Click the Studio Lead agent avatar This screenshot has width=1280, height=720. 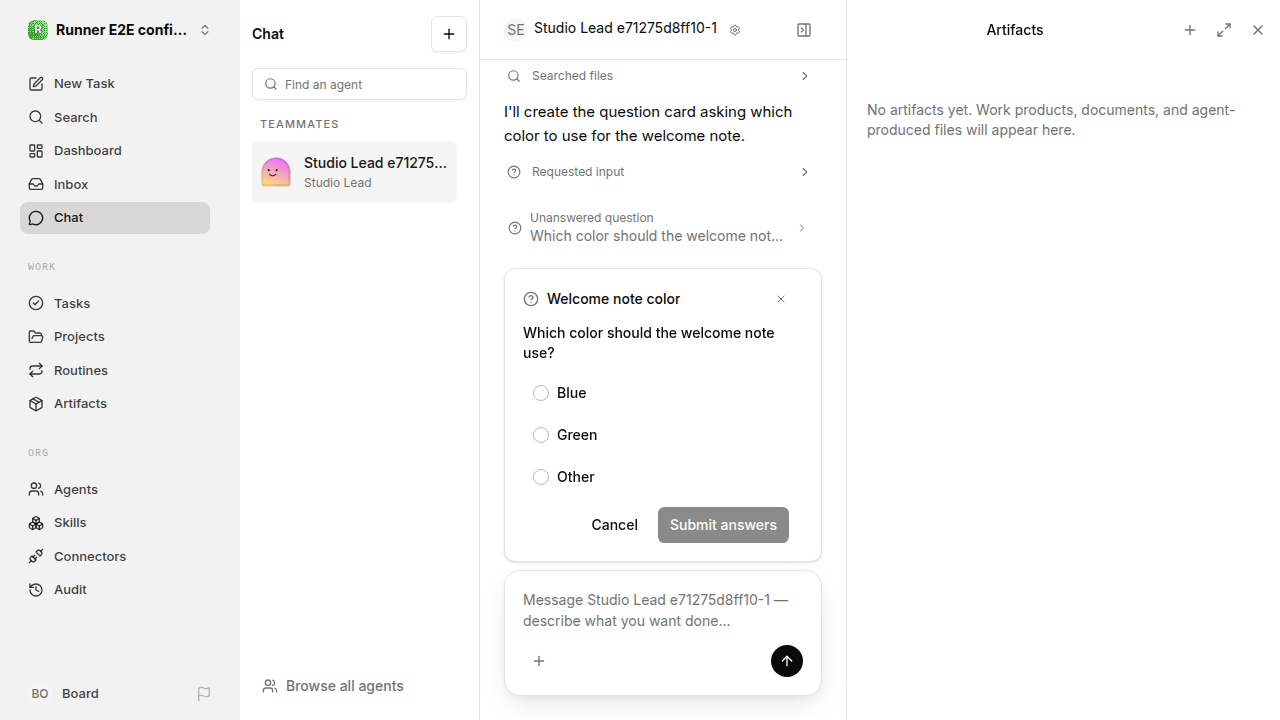coord(276,172)
